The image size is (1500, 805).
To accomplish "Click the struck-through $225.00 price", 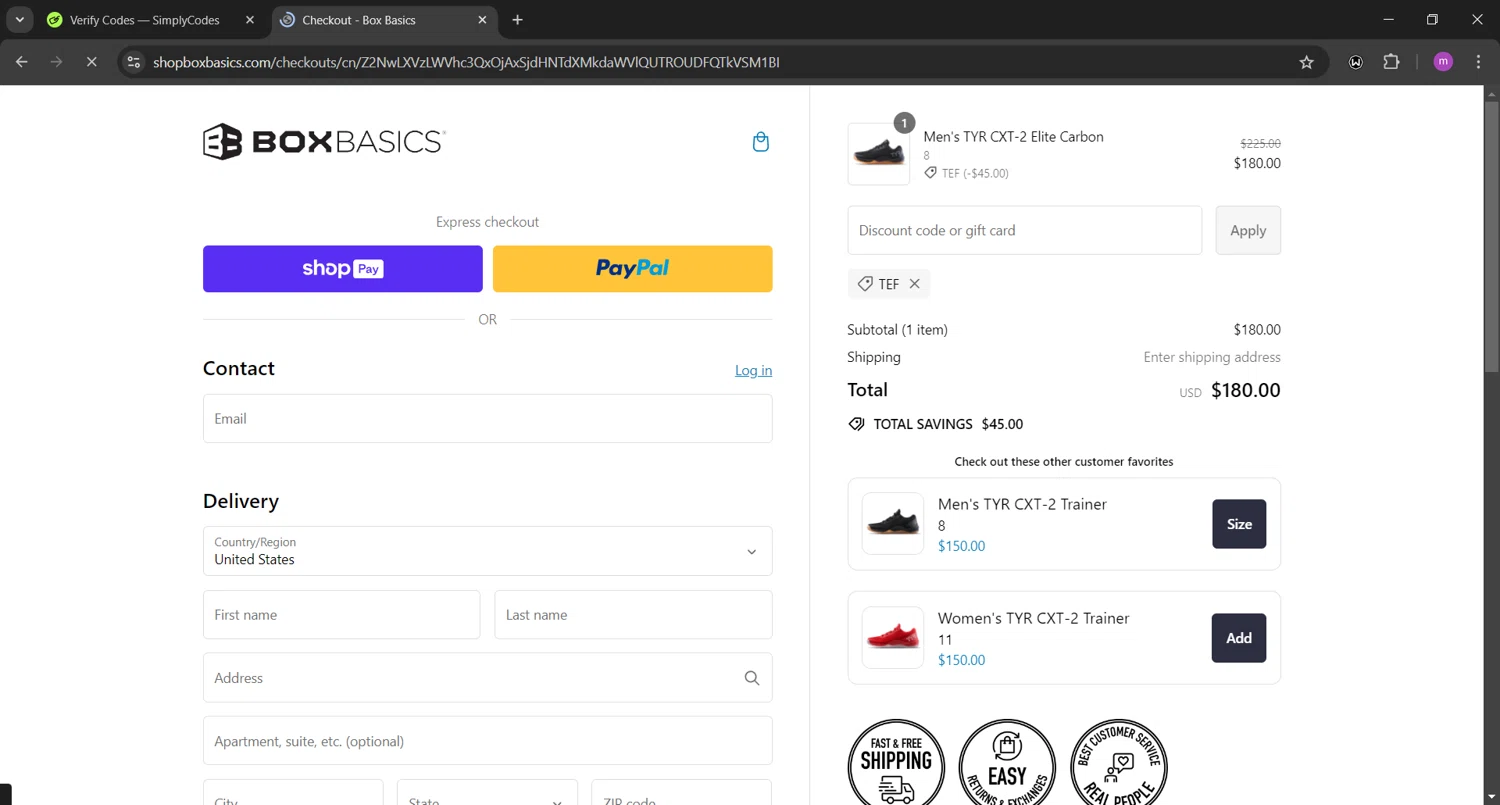I will 1260,144.
